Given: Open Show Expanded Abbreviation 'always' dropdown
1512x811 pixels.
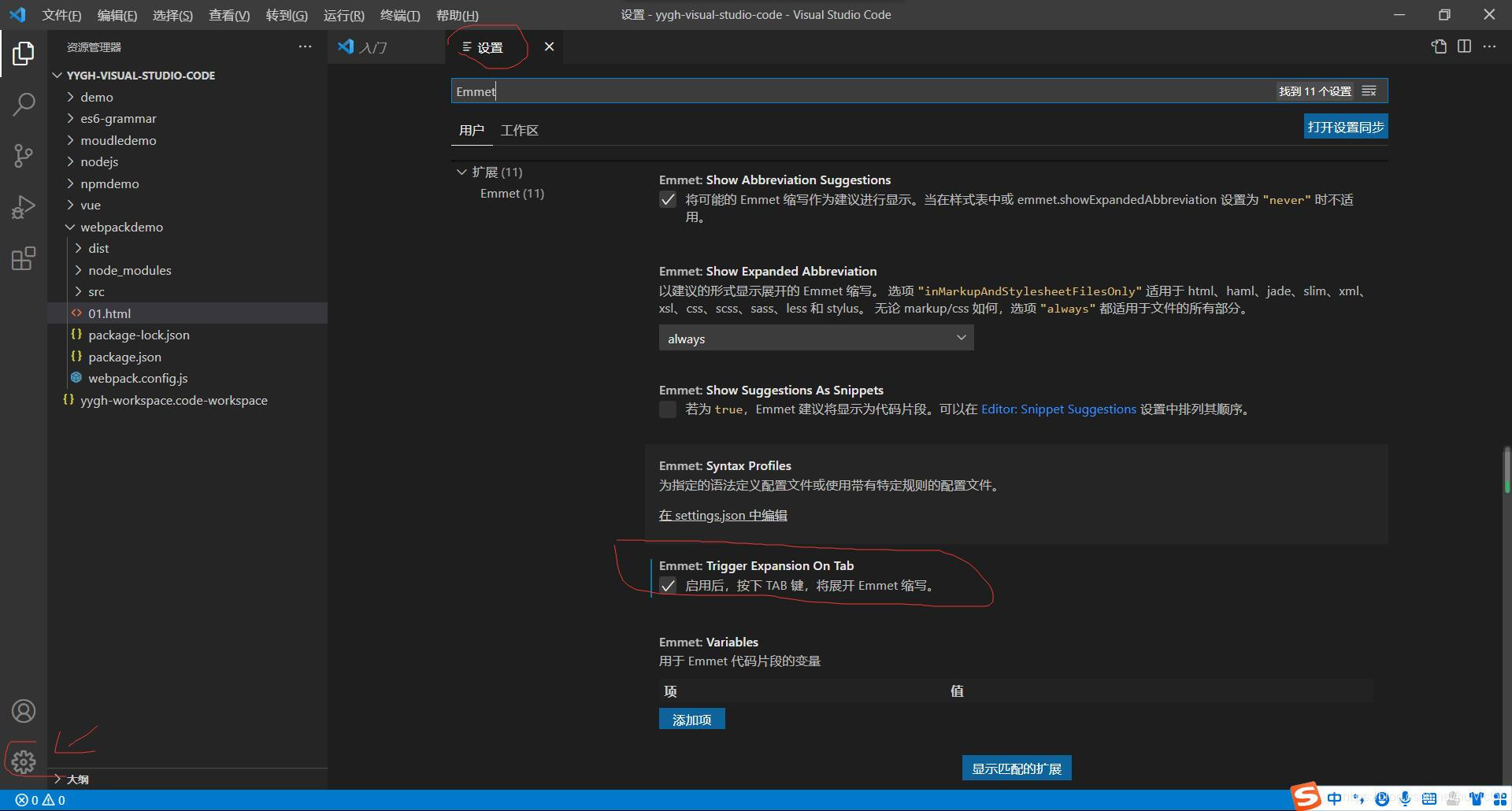Looking at the screenshot, I should click(x=816, y=339).
